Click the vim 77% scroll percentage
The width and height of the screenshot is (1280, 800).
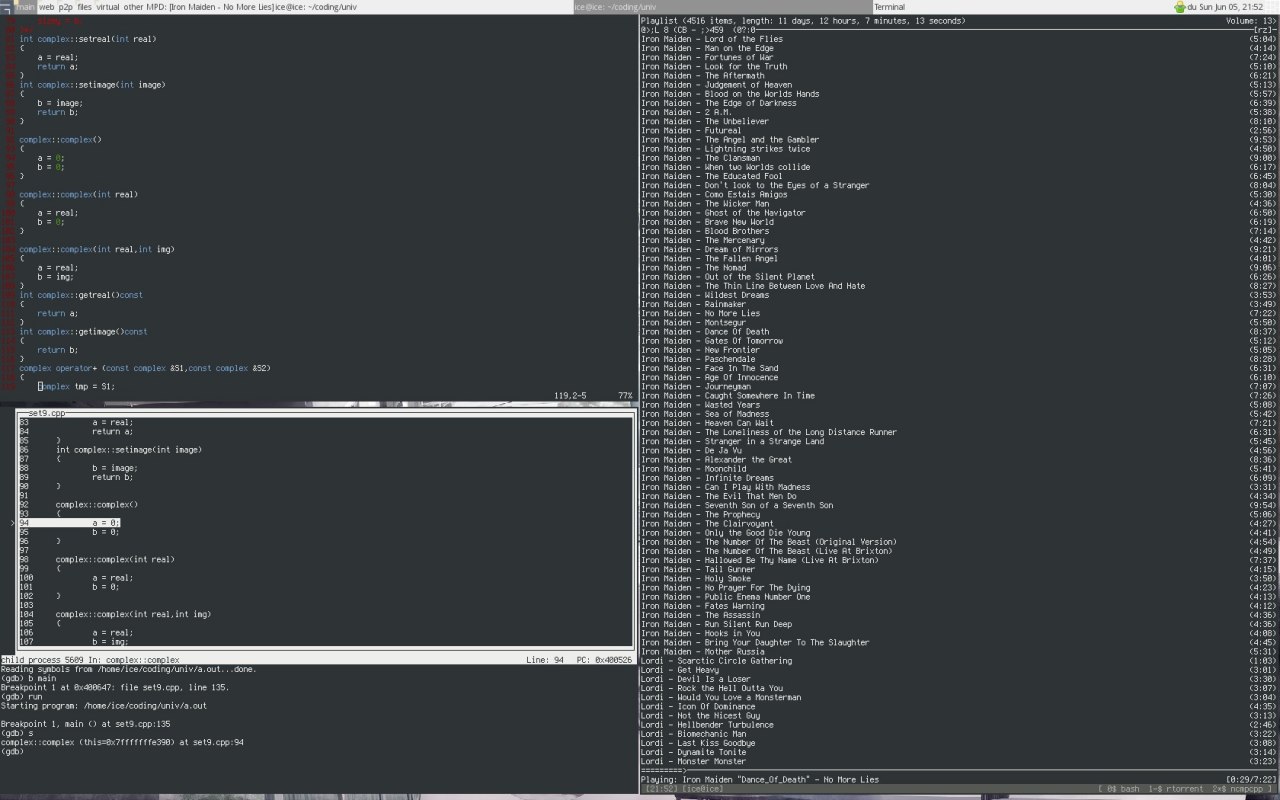tap(626, 396)
